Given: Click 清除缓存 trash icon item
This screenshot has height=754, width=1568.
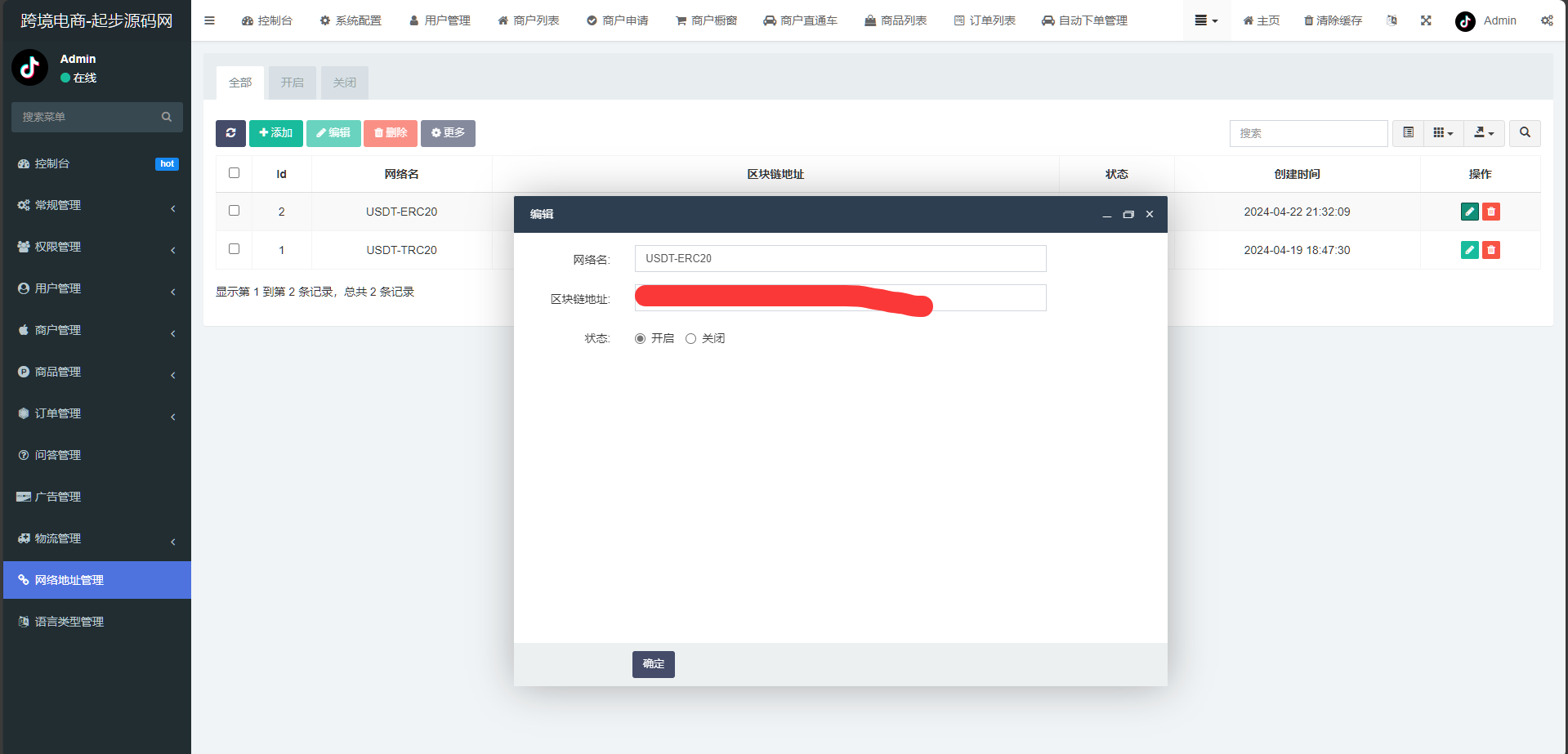Looking at the screenshot, I should [1333, 20].
